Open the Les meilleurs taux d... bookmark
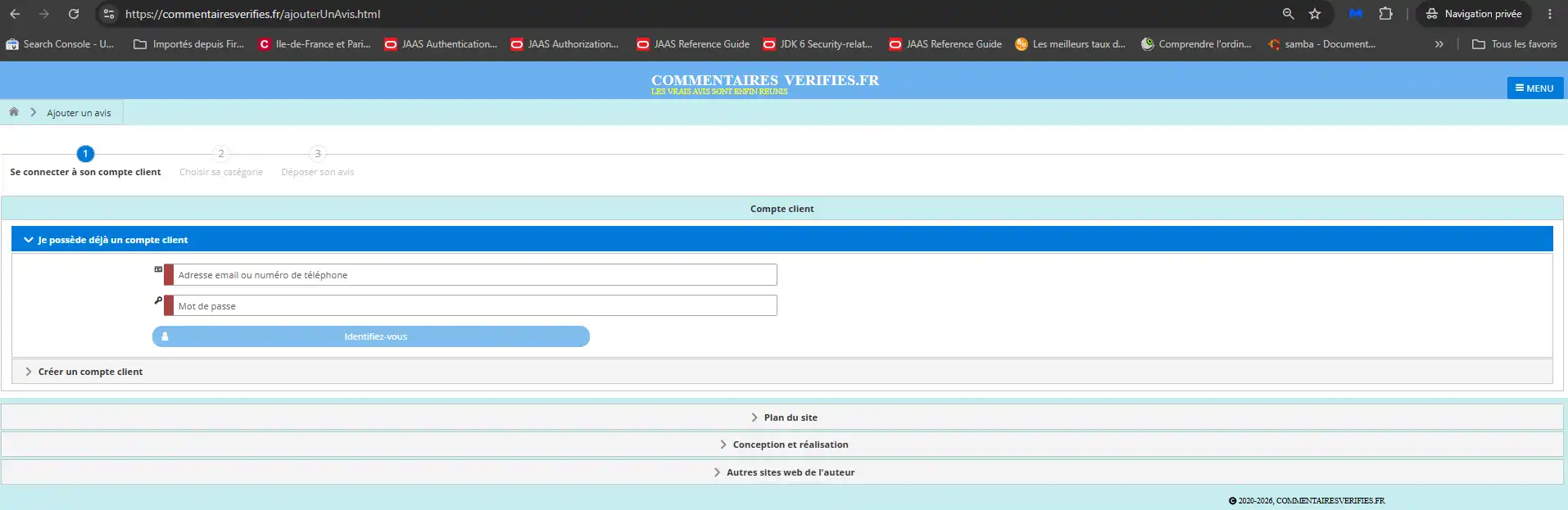Screen dimensions: 1568x510 tap(1070, 44)
